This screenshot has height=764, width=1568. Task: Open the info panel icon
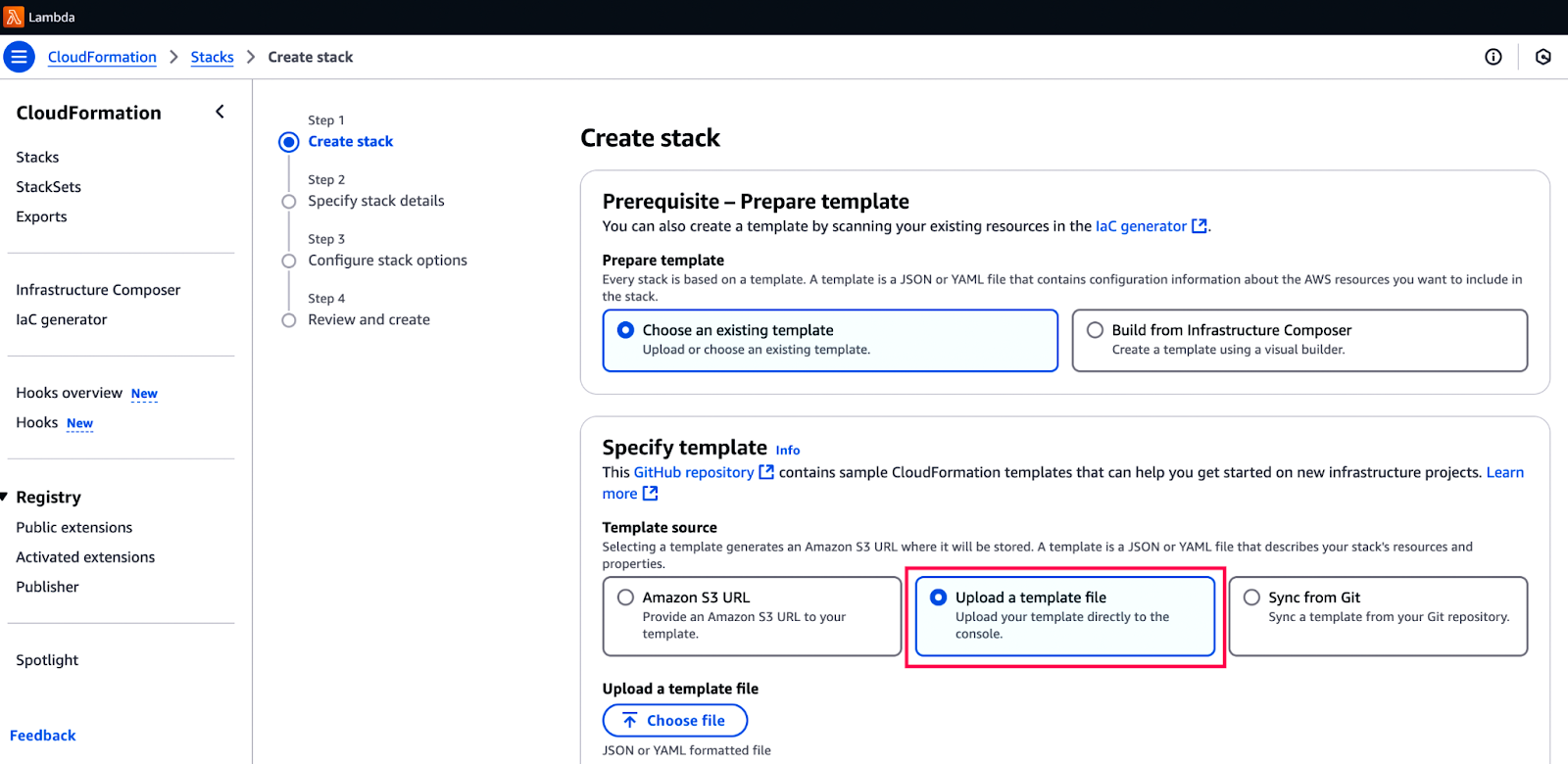pyautogui.click(x=1494, y=57)
